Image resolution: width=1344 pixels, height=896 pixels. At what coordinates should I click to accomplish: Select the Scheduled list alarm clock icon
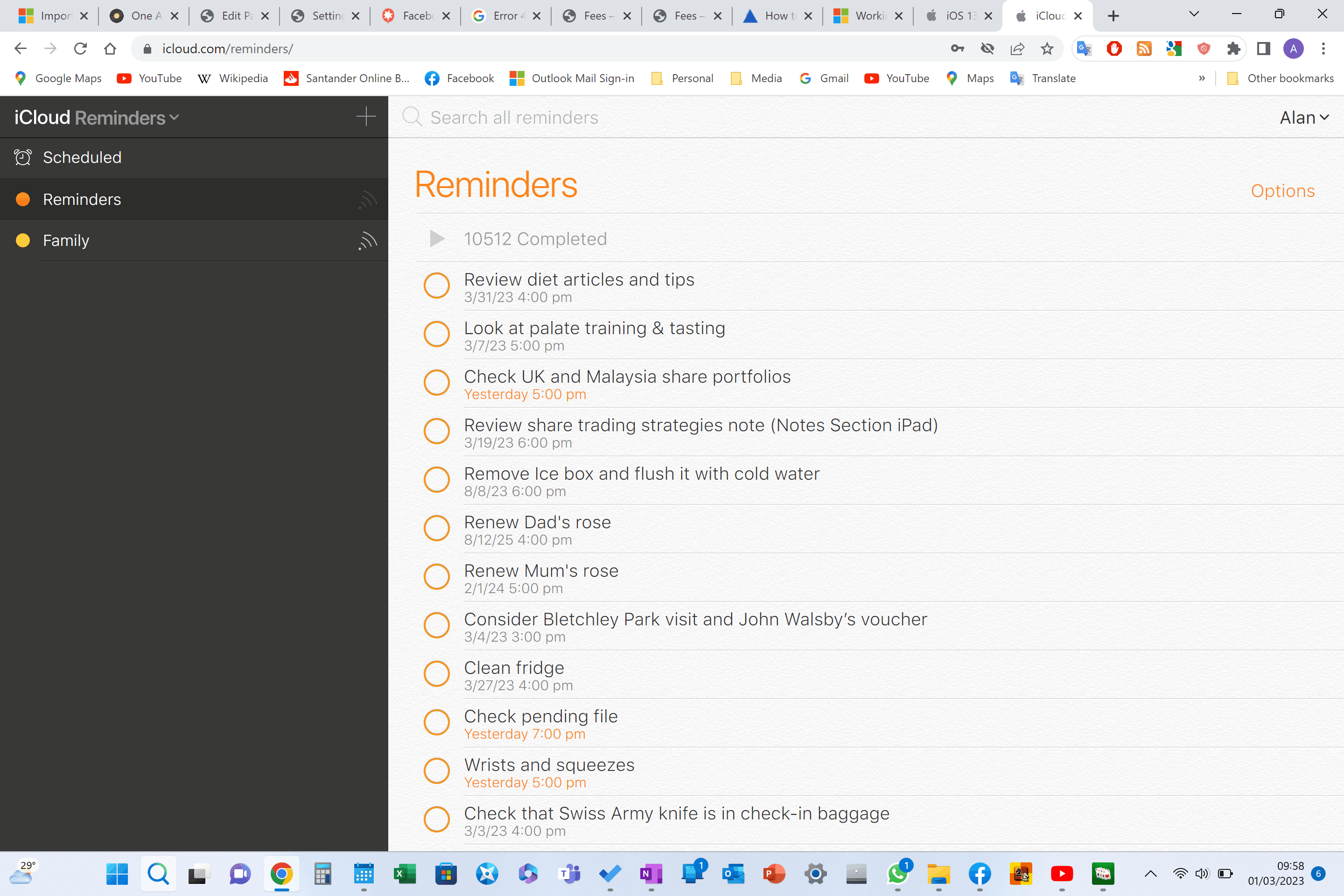click(x=23, y=157)
